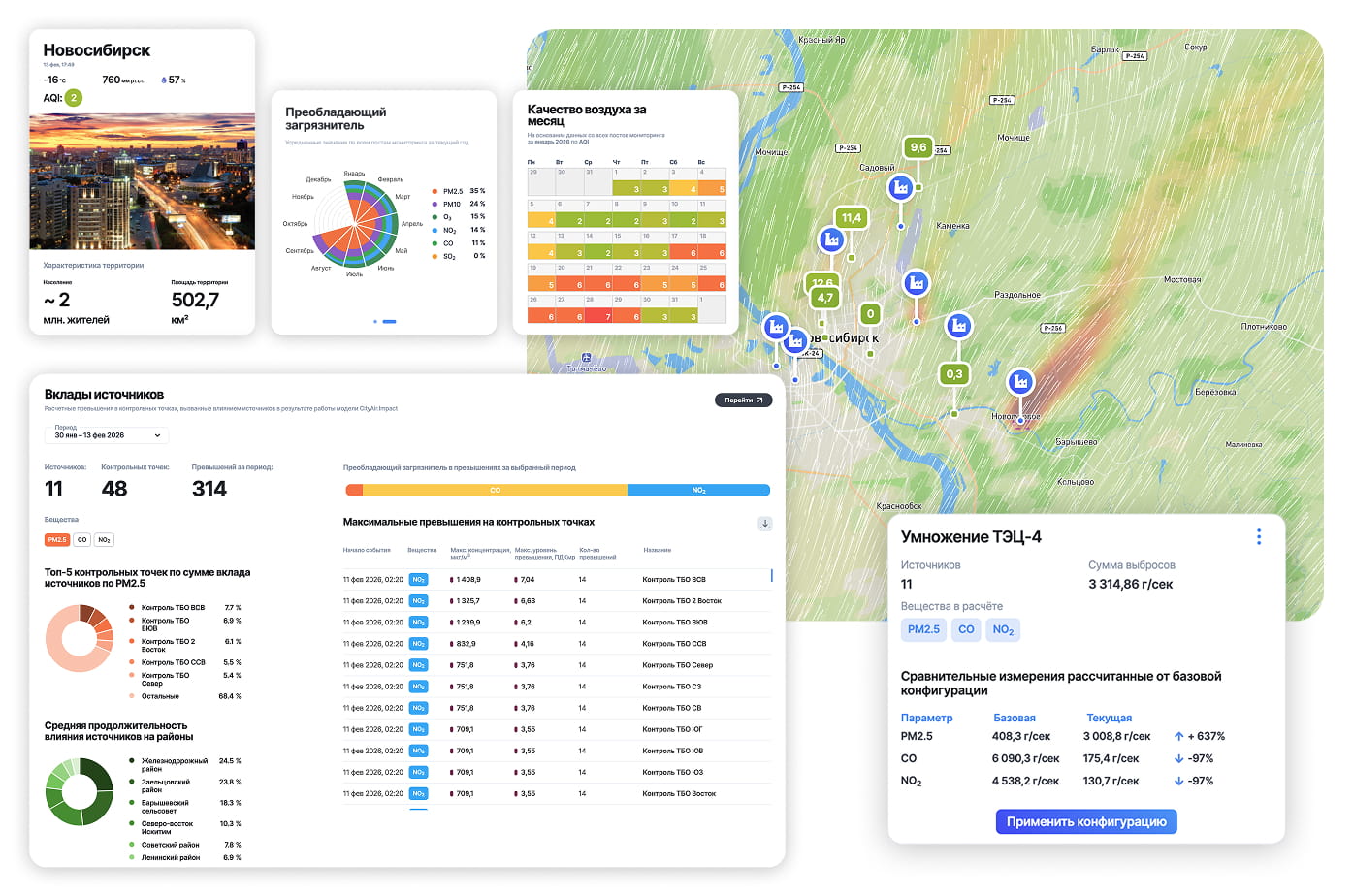The image size is (1353, 896).
Task: Download the maximum exceedances table
Action: pyautogui.click(x=764, y=524)
